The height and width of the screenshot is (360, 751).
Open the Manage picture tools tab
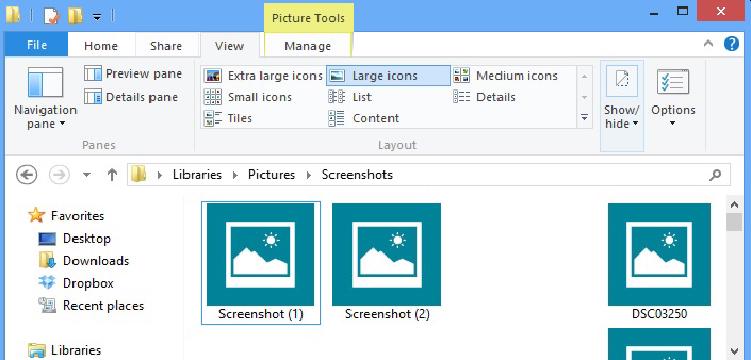(x=307, y=46)
